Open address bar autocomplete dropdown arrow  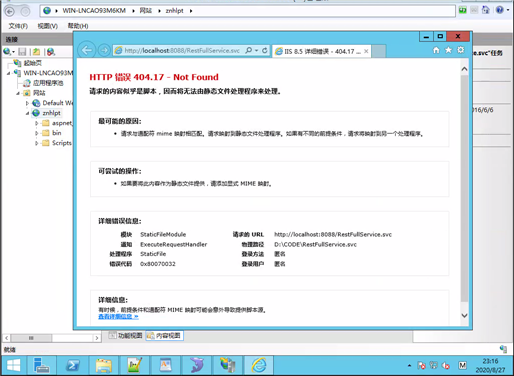[x=257, y=50]
